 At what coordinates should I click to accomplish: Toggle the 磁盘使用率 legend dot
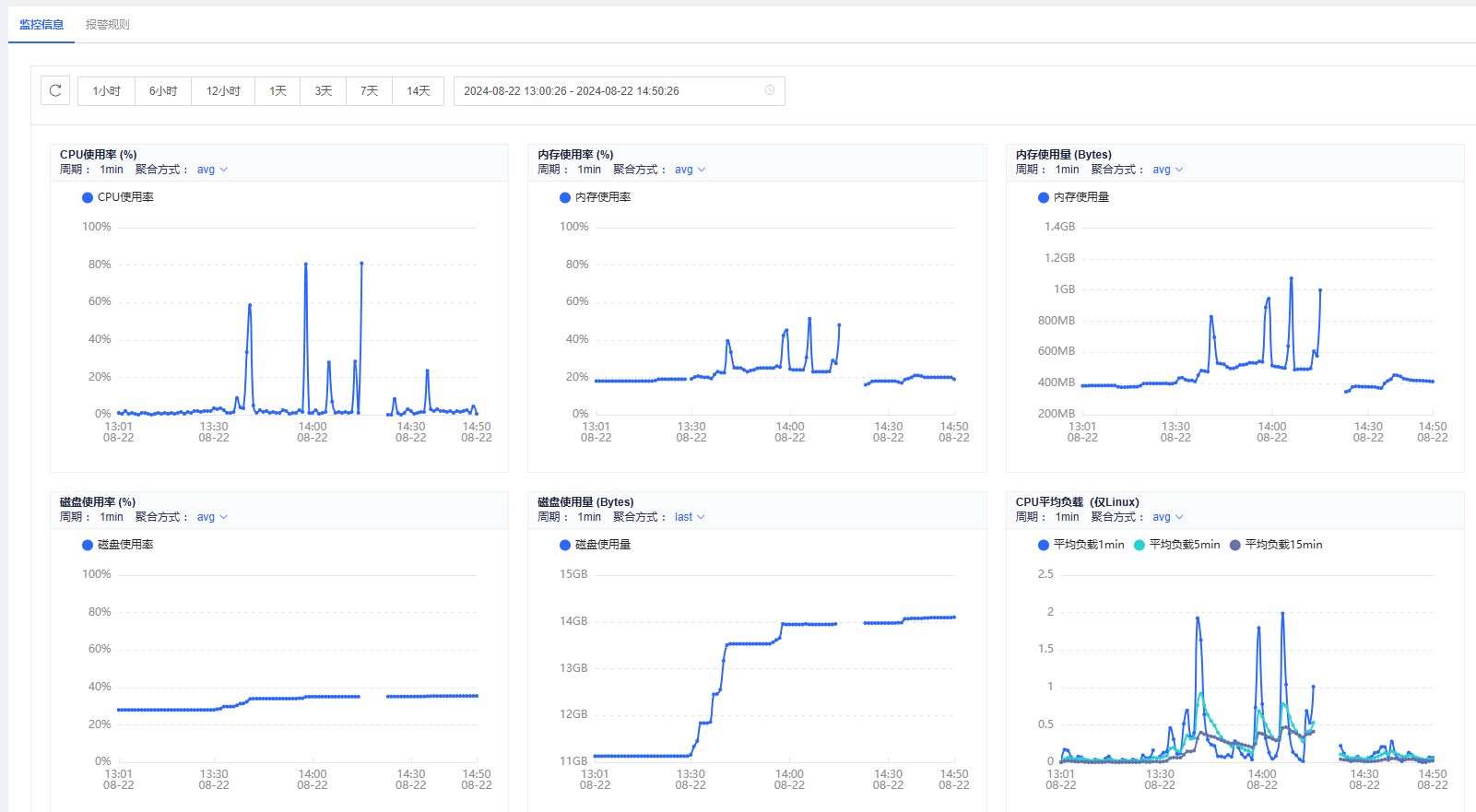(88, 545)
